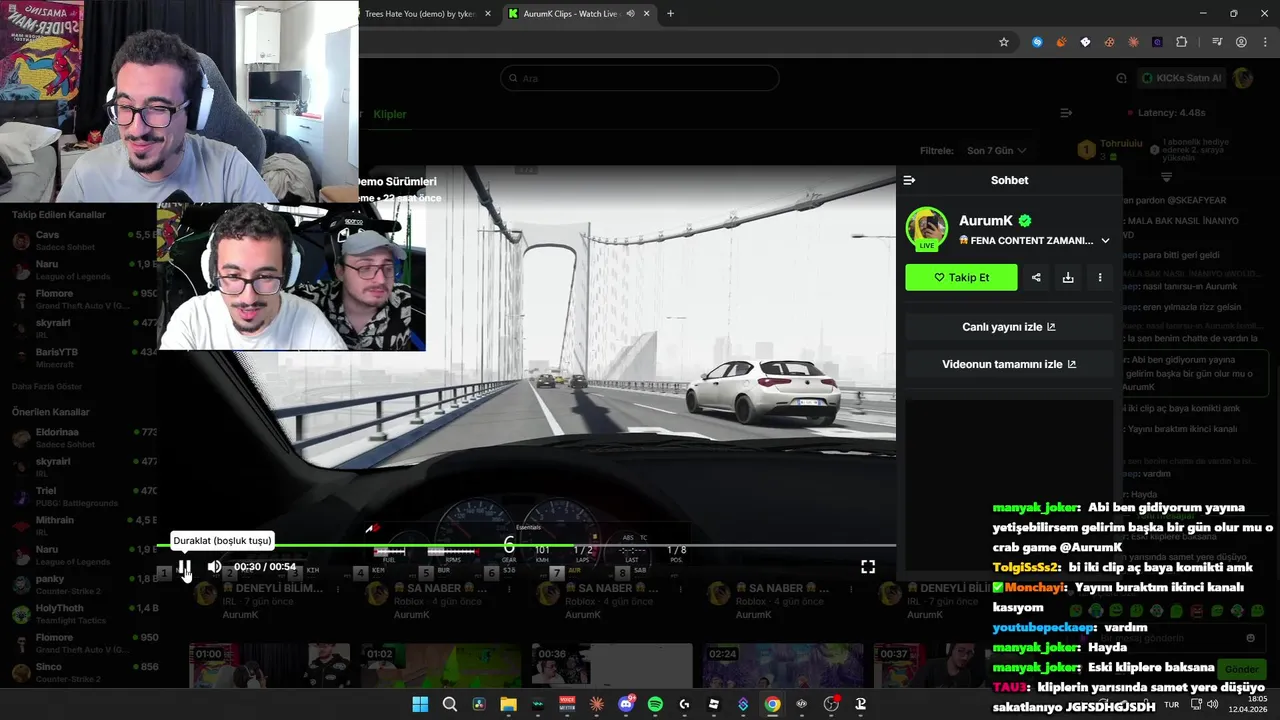The width and height of the screenshot is (1280, 720).
Task: Seek on the green clip progress bar
Action: (526, 545)
